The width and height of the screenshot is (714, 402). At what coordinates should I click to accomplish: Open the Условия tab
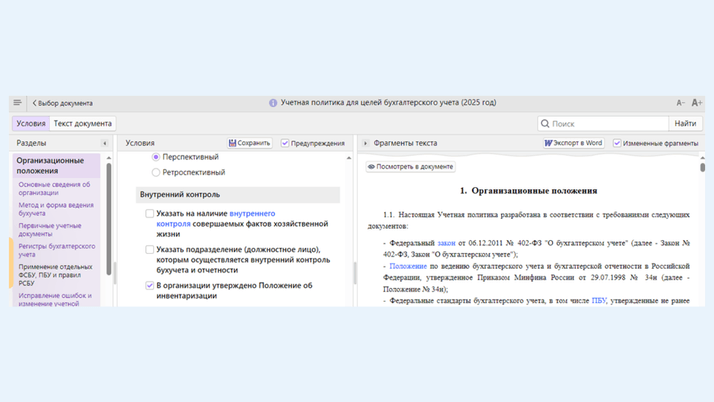(x=31, y=124)
